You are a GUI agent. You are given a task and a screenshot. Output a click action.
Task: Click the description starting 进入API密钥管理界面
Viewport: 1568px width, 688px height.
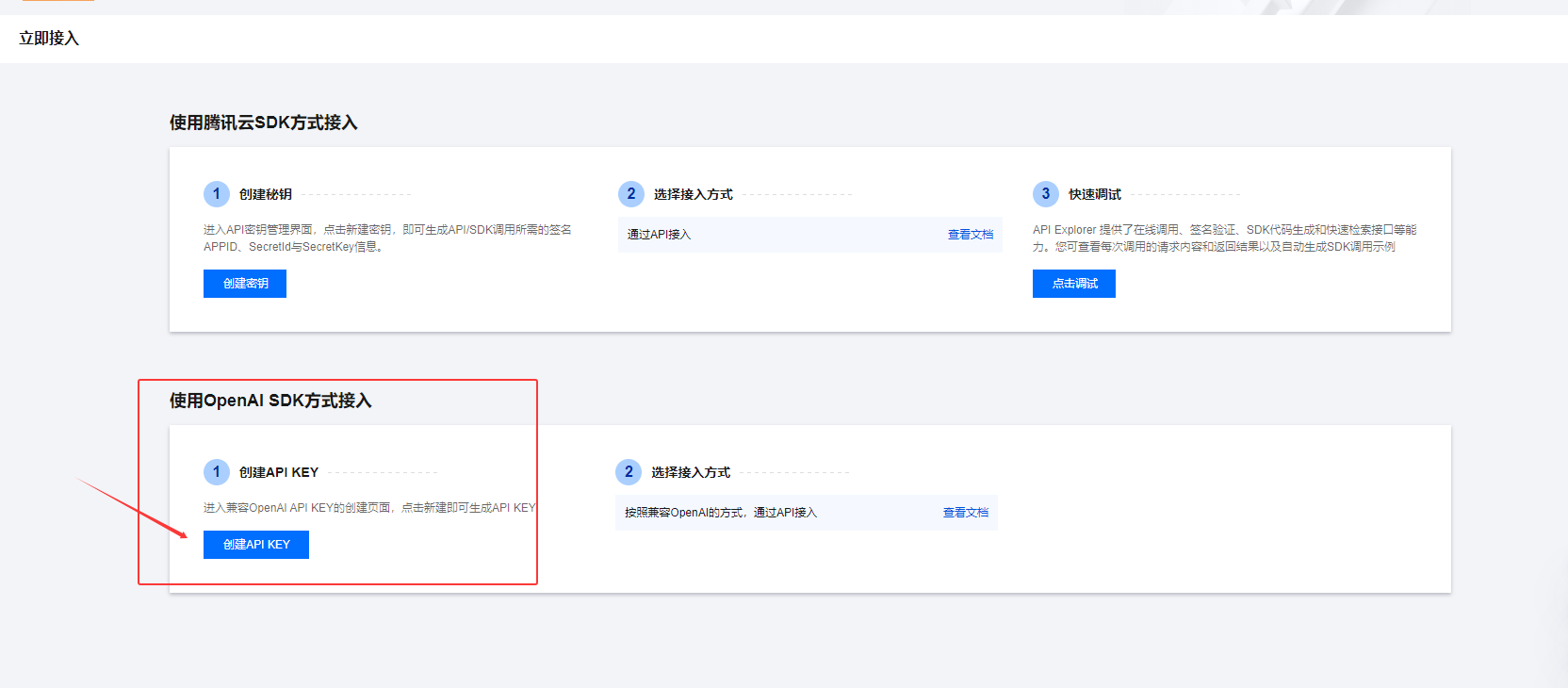pyautogui.click(x=387, y=238)
